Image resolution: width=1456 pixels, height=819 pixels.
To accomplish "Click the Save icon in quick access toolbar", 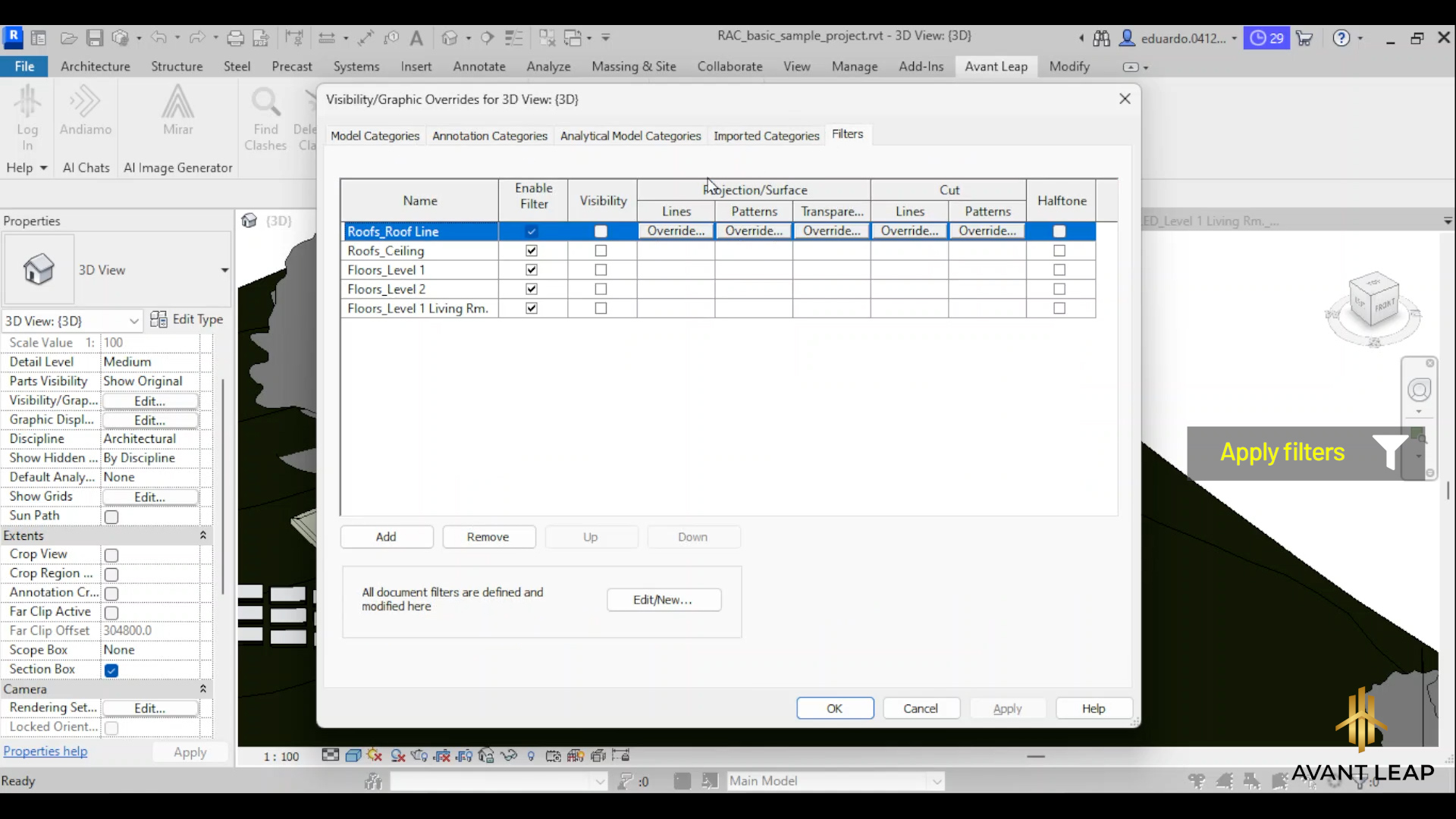I will pos(95,37).
